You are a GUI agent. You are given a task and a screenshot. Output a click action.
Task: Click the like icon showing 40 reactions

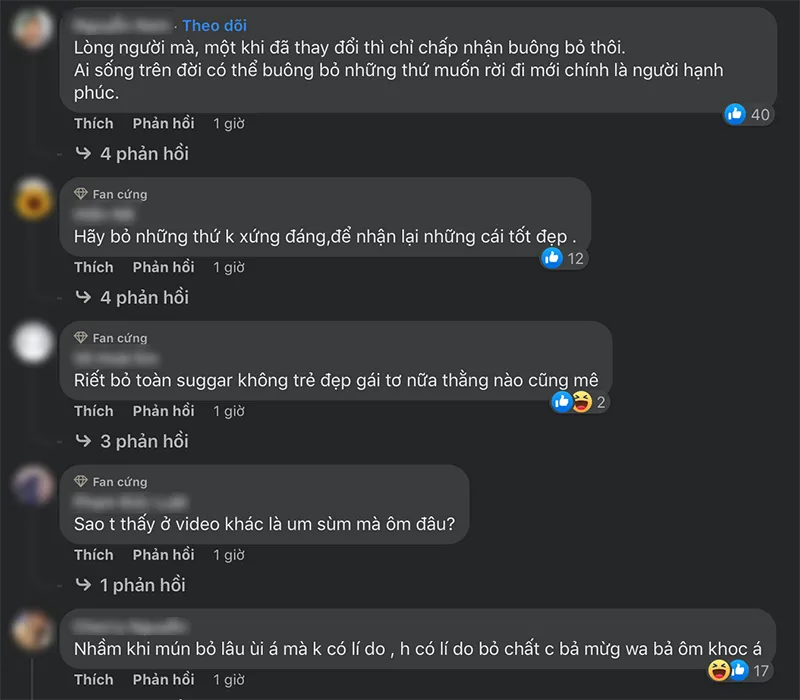coord(736,114)
